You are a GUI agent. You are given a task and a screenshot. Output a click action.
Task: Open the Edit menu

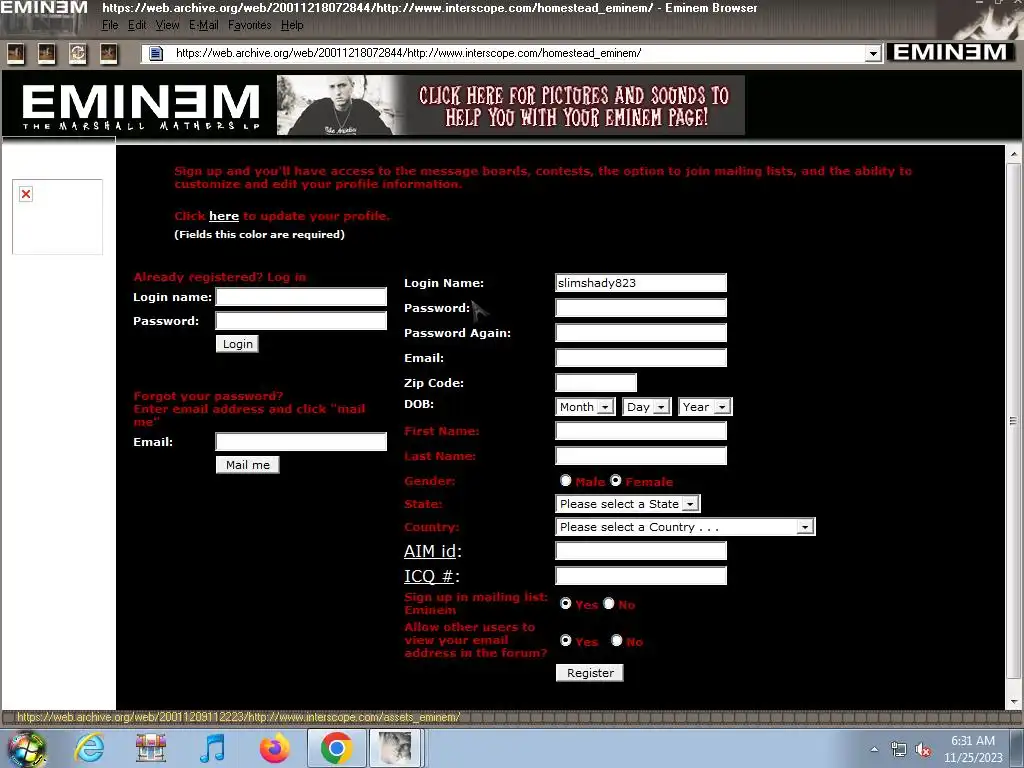[136, 25]
